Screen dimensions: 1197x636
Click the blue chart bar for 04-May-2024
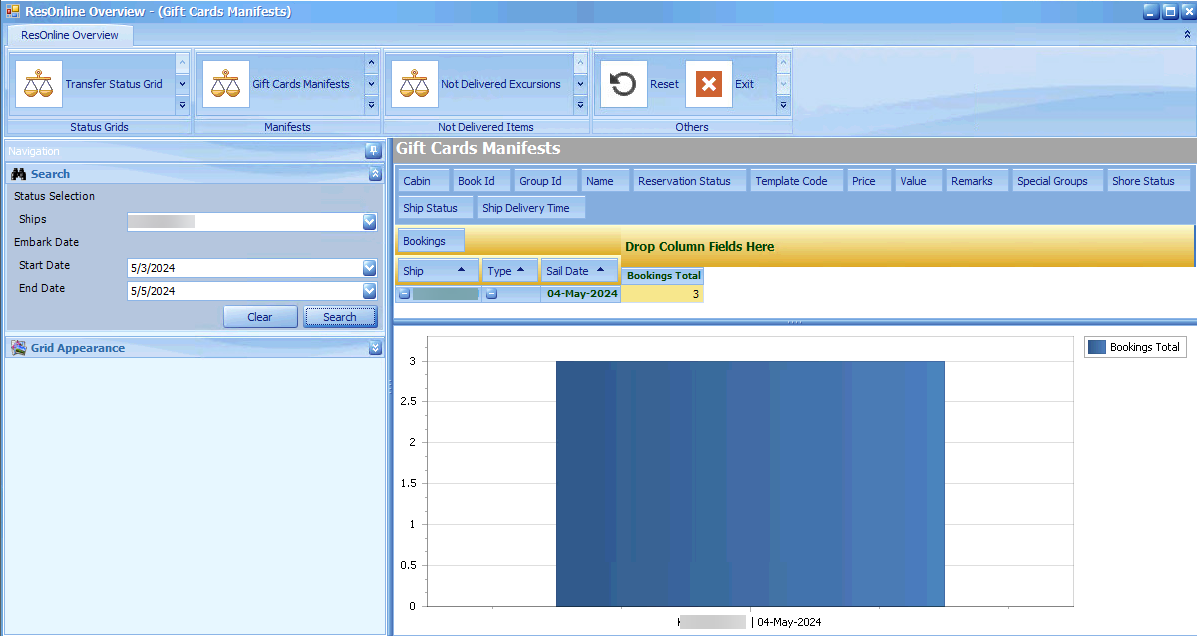750,484
